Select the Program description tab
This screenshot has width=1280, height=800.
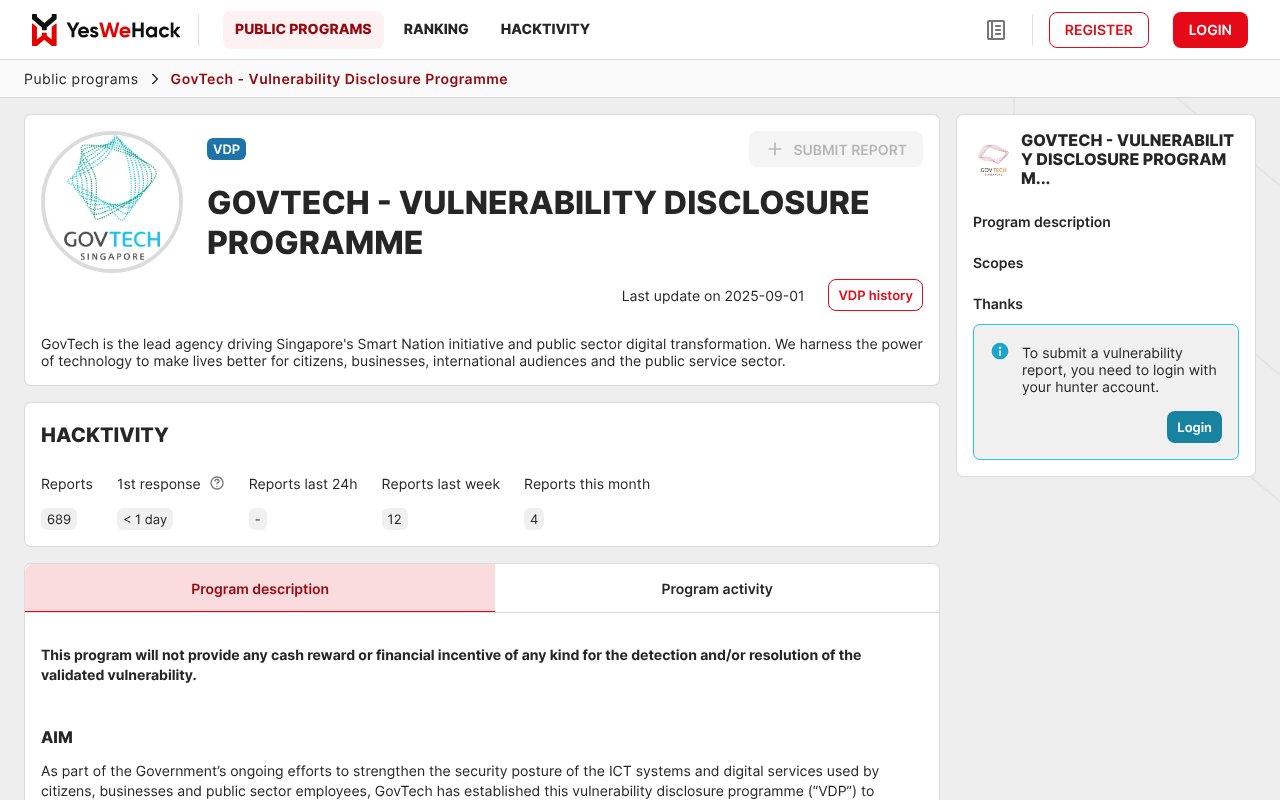[260, 589]
